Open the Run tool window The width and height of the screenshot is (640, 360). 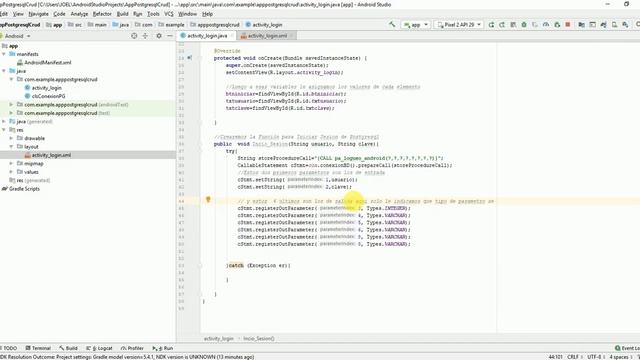click(x=163, y=348)
